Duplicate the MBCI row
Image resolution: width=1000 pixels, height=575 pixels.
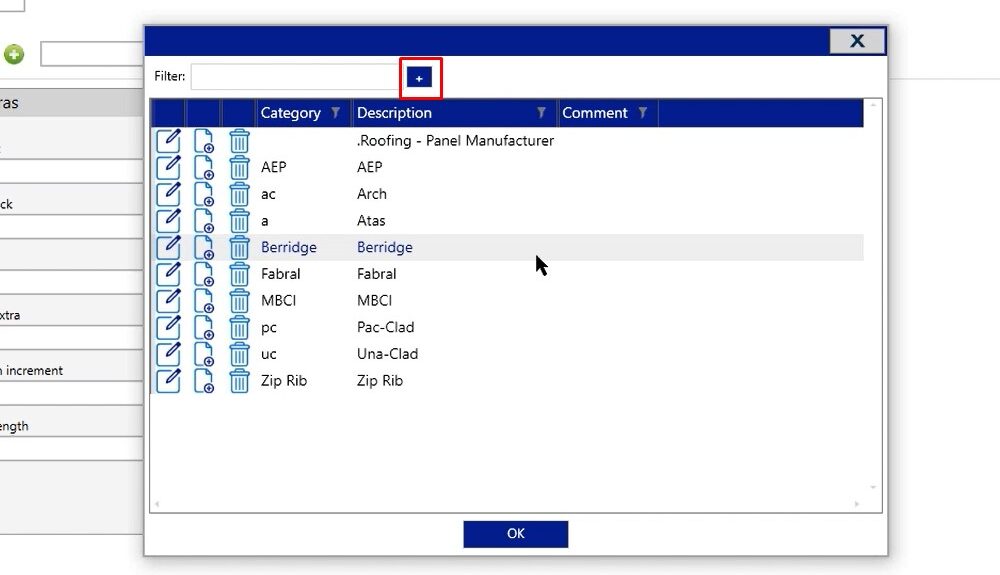tap(204, 302)
